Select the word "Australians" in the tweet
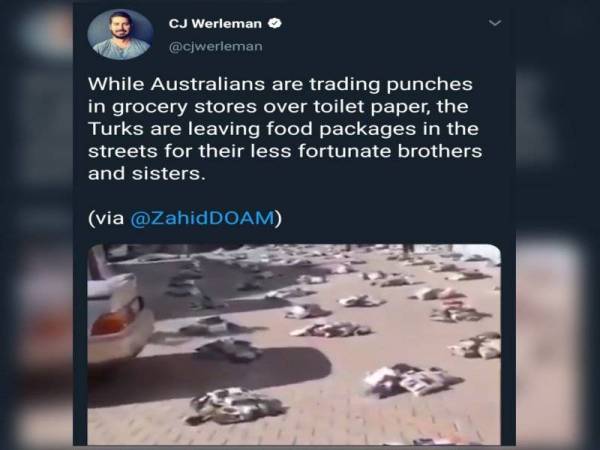Image resolution: width=600 pixels, height=450 pixels. (208, 84)
